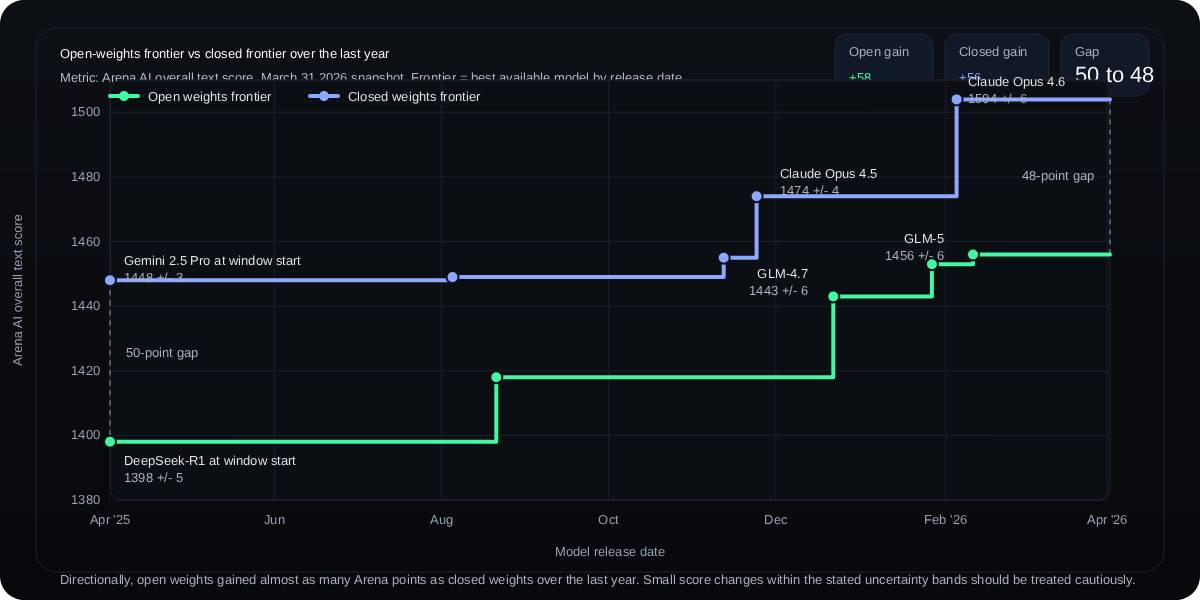The image size is (1200, 600).
Task: Click the 1500 y-axis tick label
Action: point(87,112)
